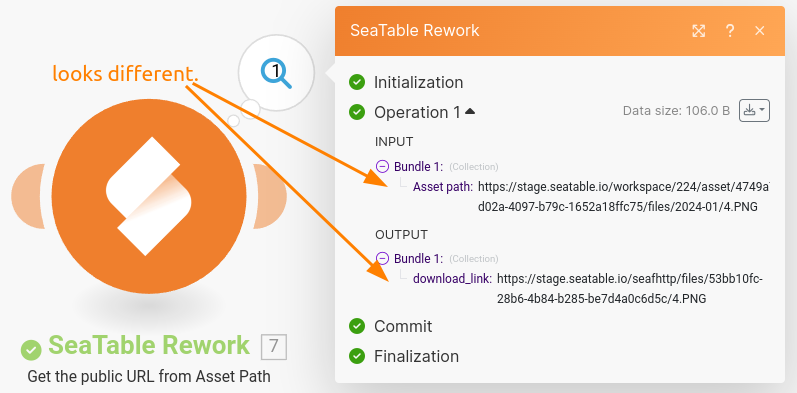Screen dimensions: 797x393
Task: Click the green check next to Finalization
Action: [357, 356]
